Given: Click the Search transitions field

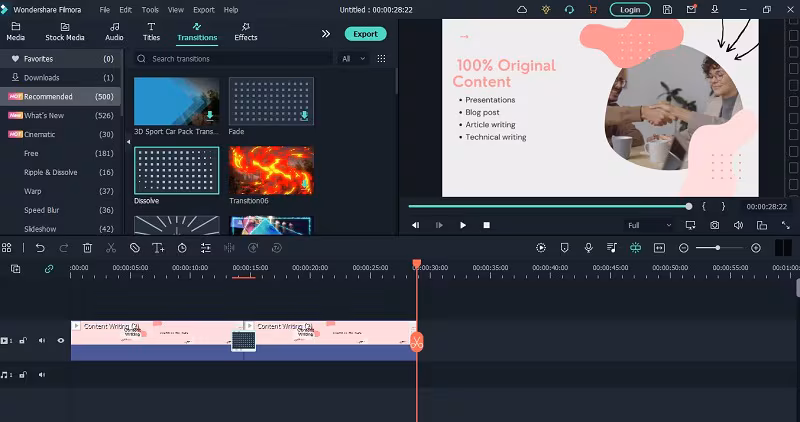Looking at the screenshot, I should [x=232, y=59].
